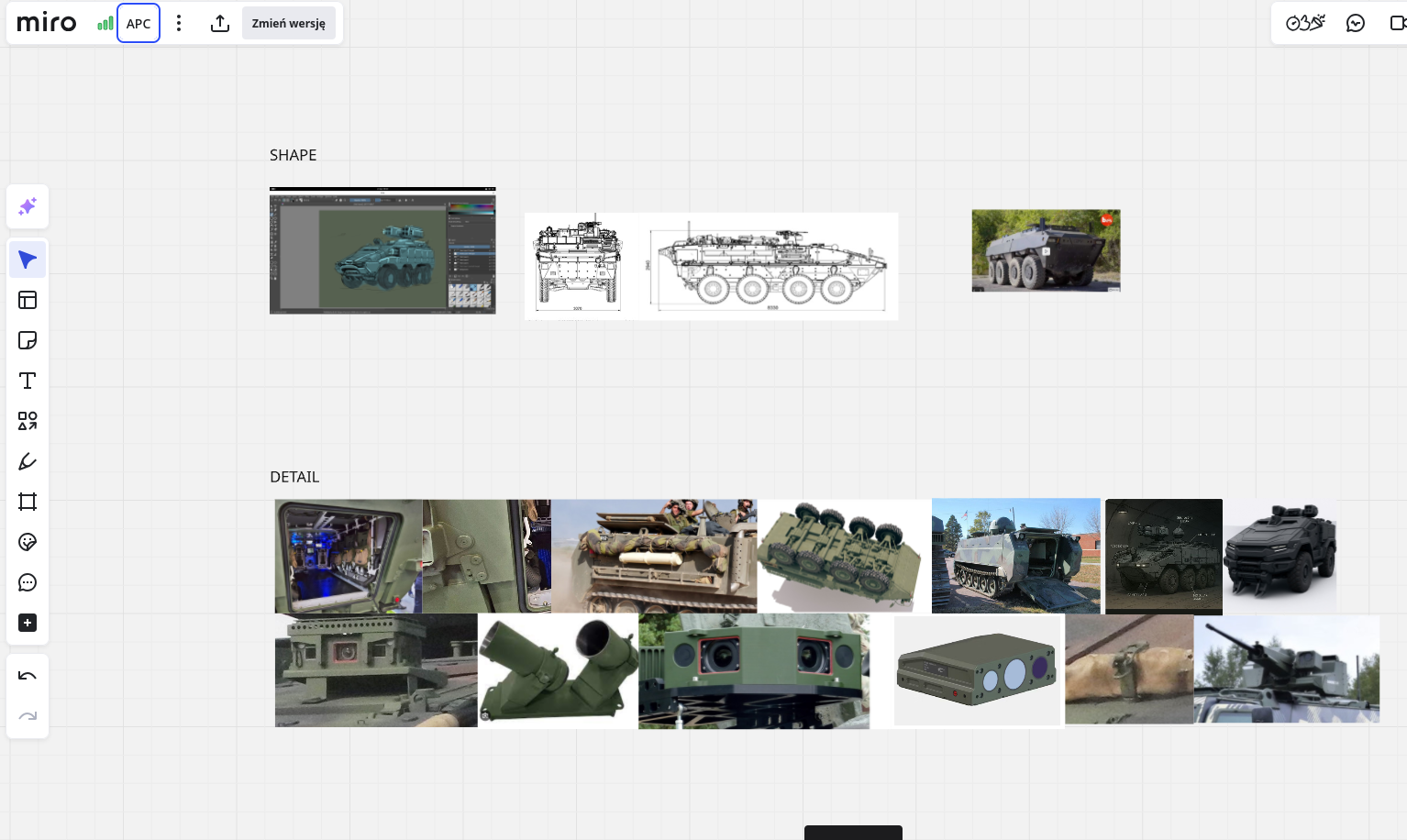This screenshot has height=840, width=1407.
Task: Click the export board upload icon
Action: (220, 23)
